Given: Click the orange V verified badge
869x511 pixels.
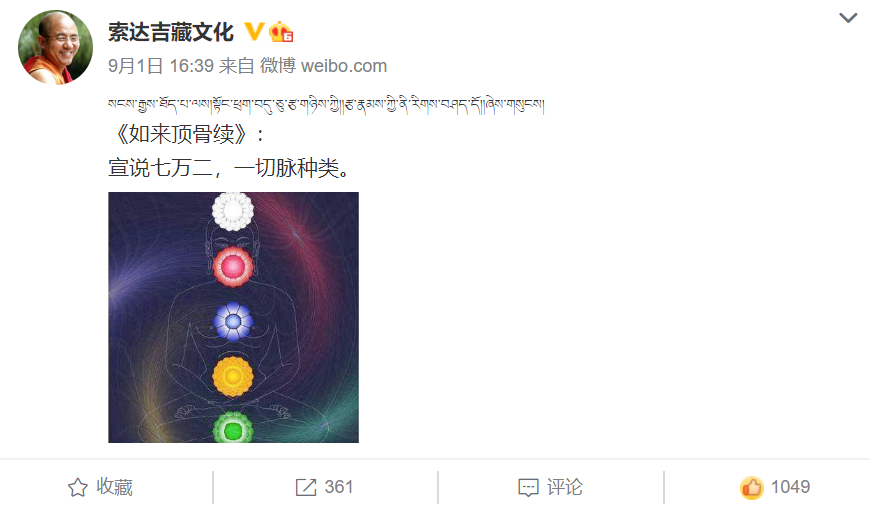Looking at the screenshot, I should coord(254,32).
